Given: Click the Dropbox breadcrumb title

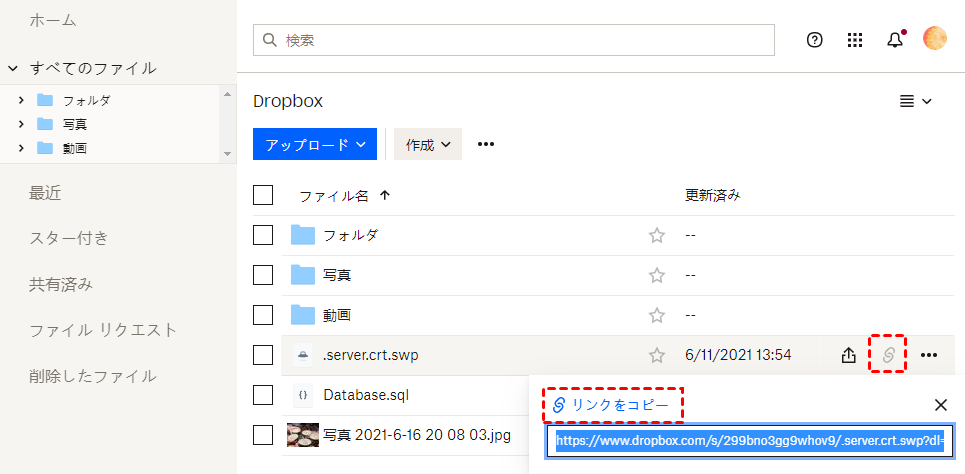Looking at the screenshot, I should [288, 102].
